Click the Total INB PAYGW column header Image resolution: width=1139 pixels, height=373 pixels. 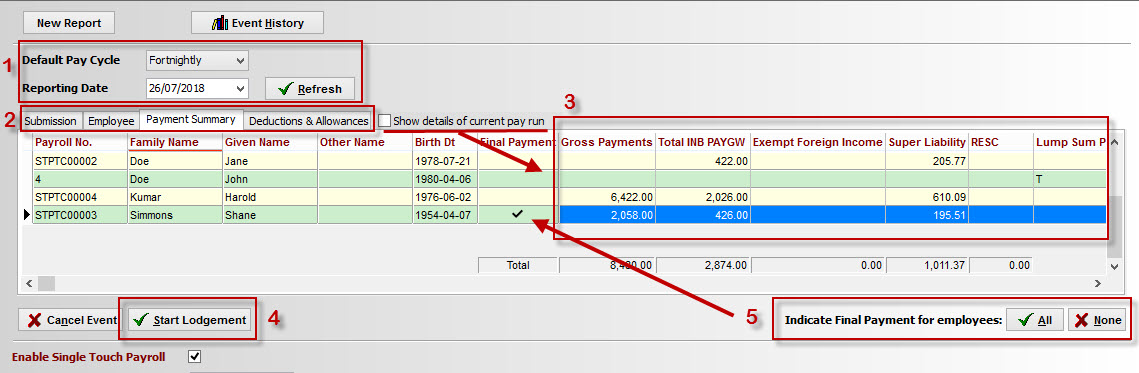(702, 143)
